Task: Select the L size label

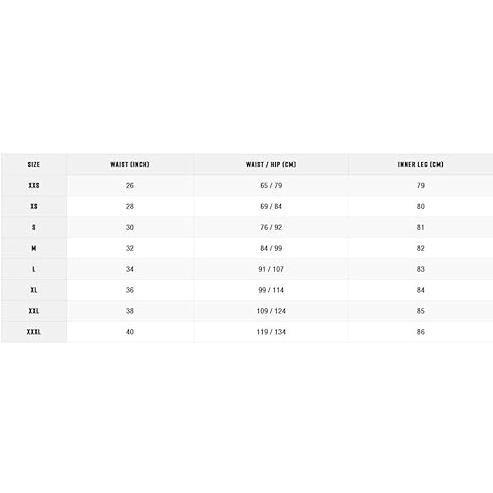Action: [x=34, y=269]
